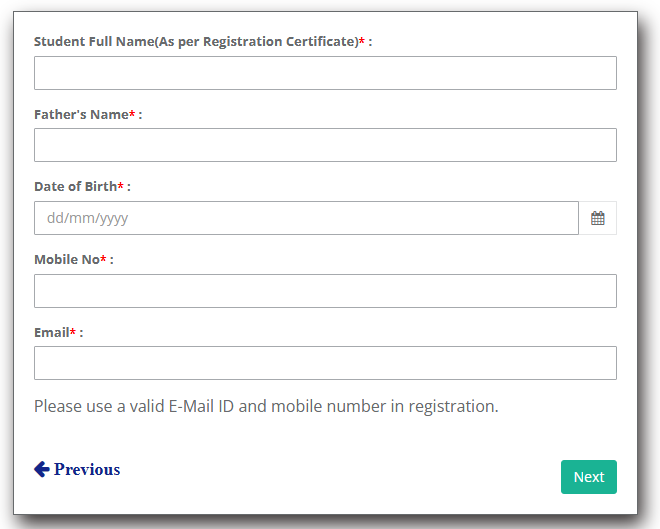Select the dd/mm/yyyy date of birth field
This screenshot has width=660, height=529.
click(306, 218)
